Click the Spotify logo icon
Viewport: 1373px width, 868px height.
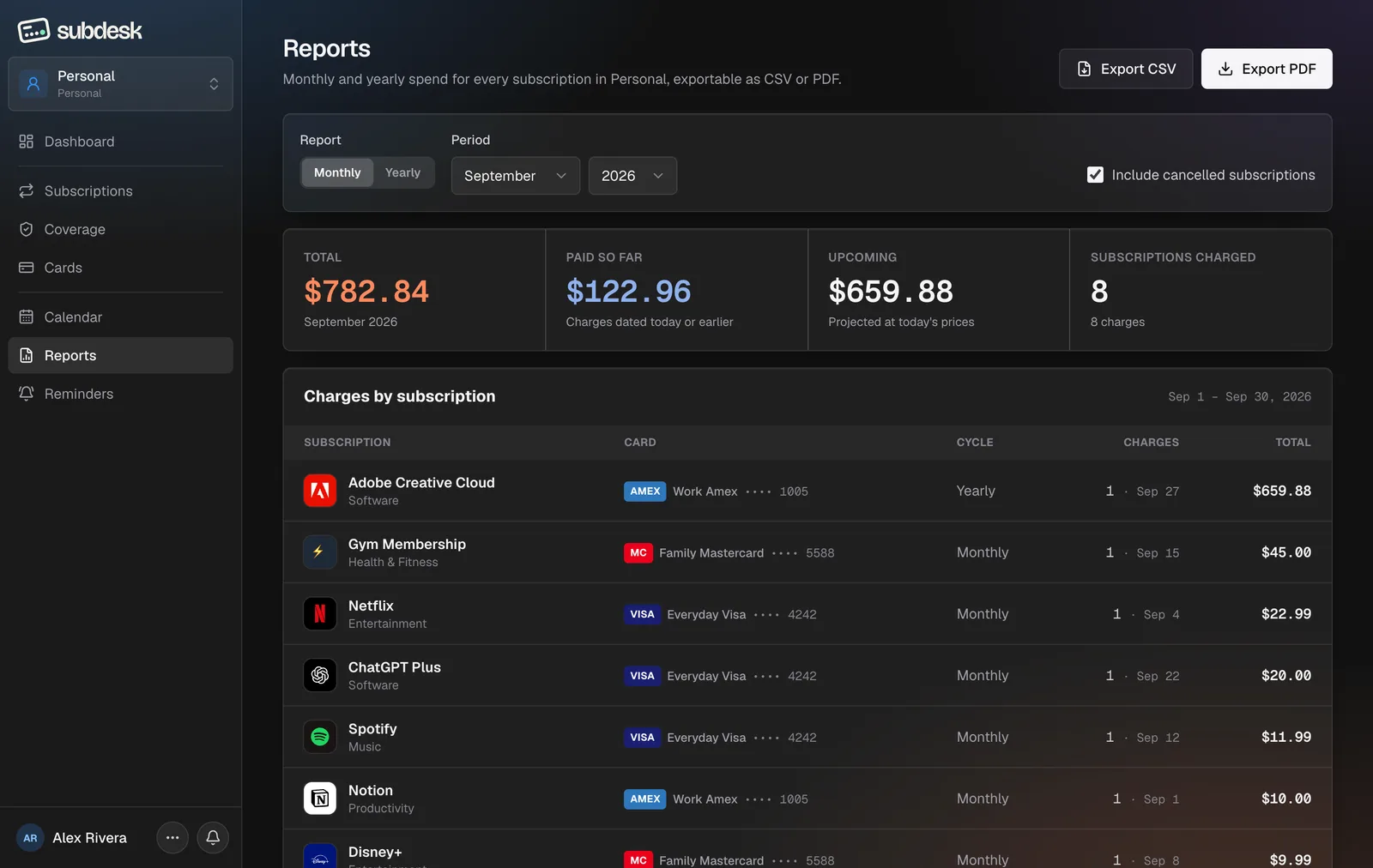320,737
